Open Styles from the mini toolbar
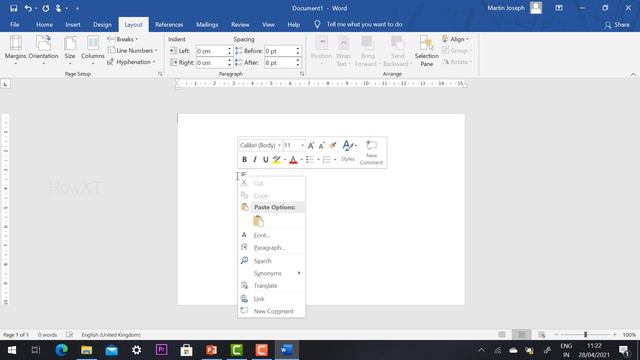 [348, 151]
